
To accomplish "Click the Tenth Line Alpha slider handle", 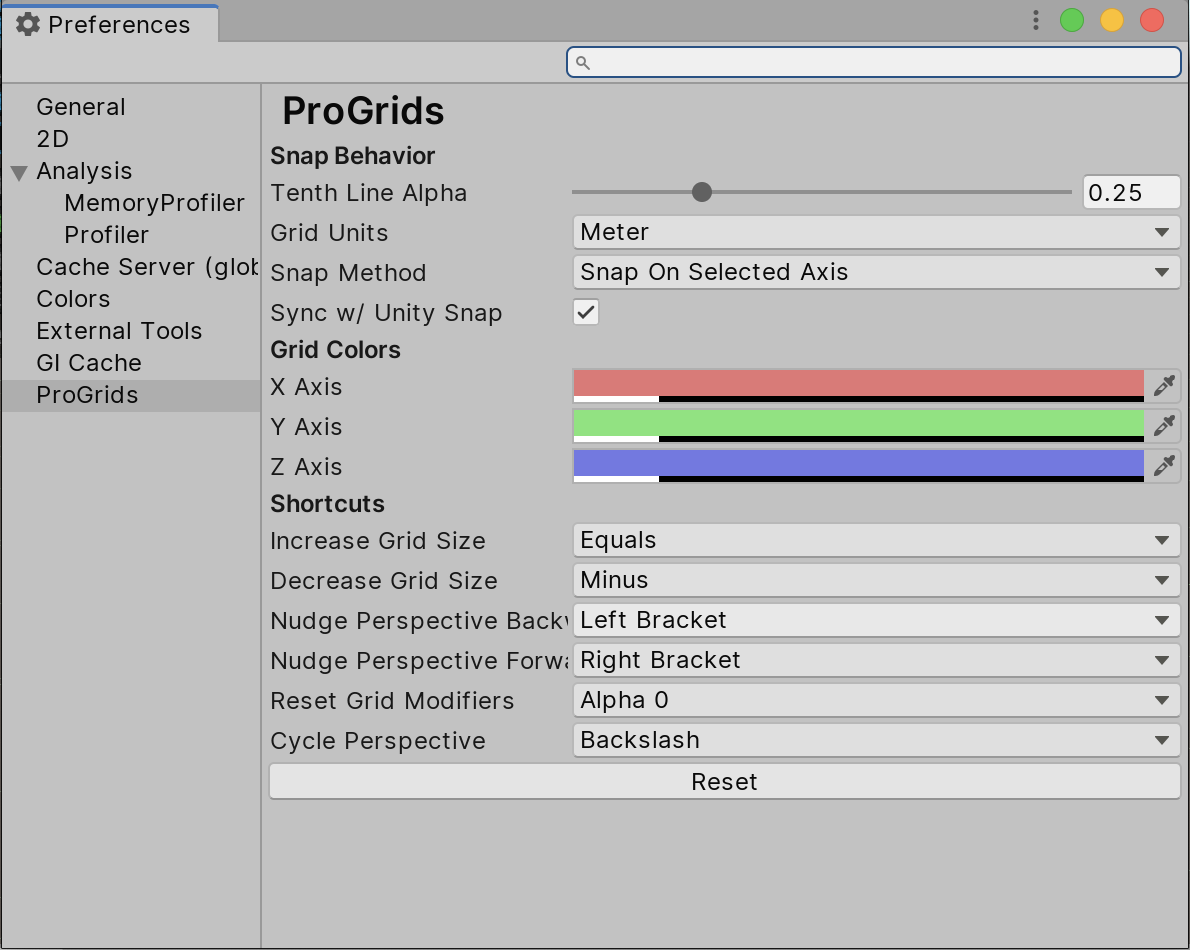I will tap(702, 192).
